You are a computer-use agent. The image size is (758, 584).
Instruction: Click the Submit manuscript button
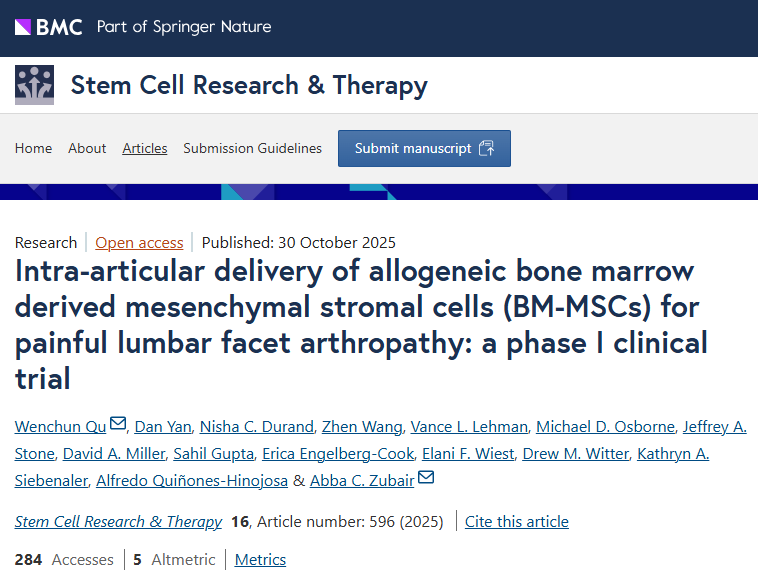(x=424, y=148)
